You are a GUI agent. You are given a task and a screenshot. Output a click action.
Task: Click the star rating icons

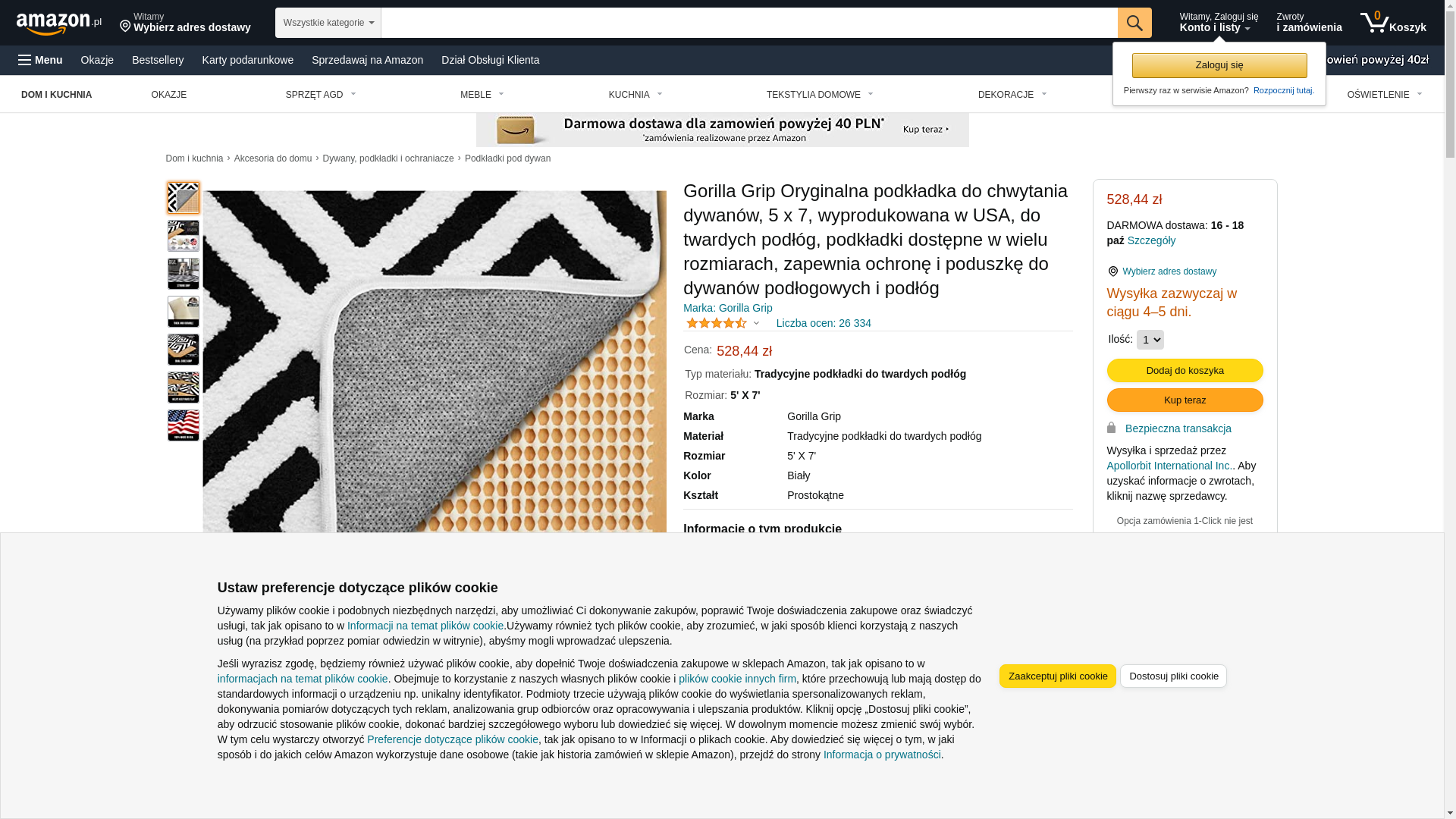click(x=716, y=323)
